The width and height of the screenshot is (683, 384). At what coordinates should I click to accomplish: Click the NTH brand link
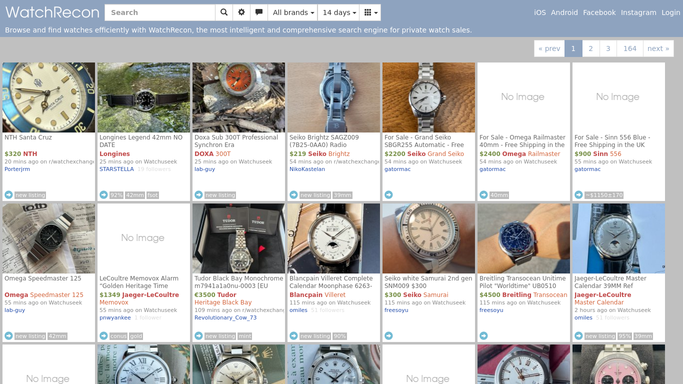click(x=30, y=154)
